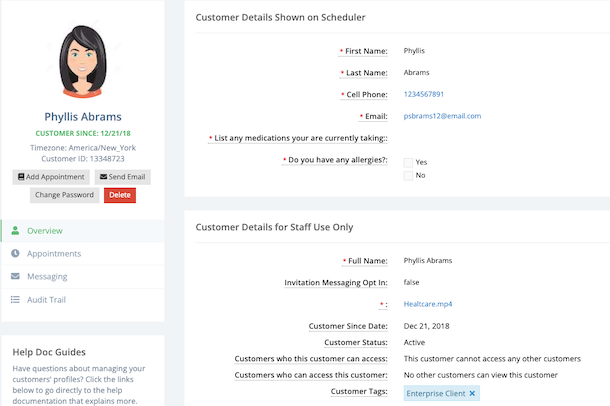This screenshot has width=610, height=406.
Task: Open the Healtcare.mp4 file link
Action: point(428,304)
